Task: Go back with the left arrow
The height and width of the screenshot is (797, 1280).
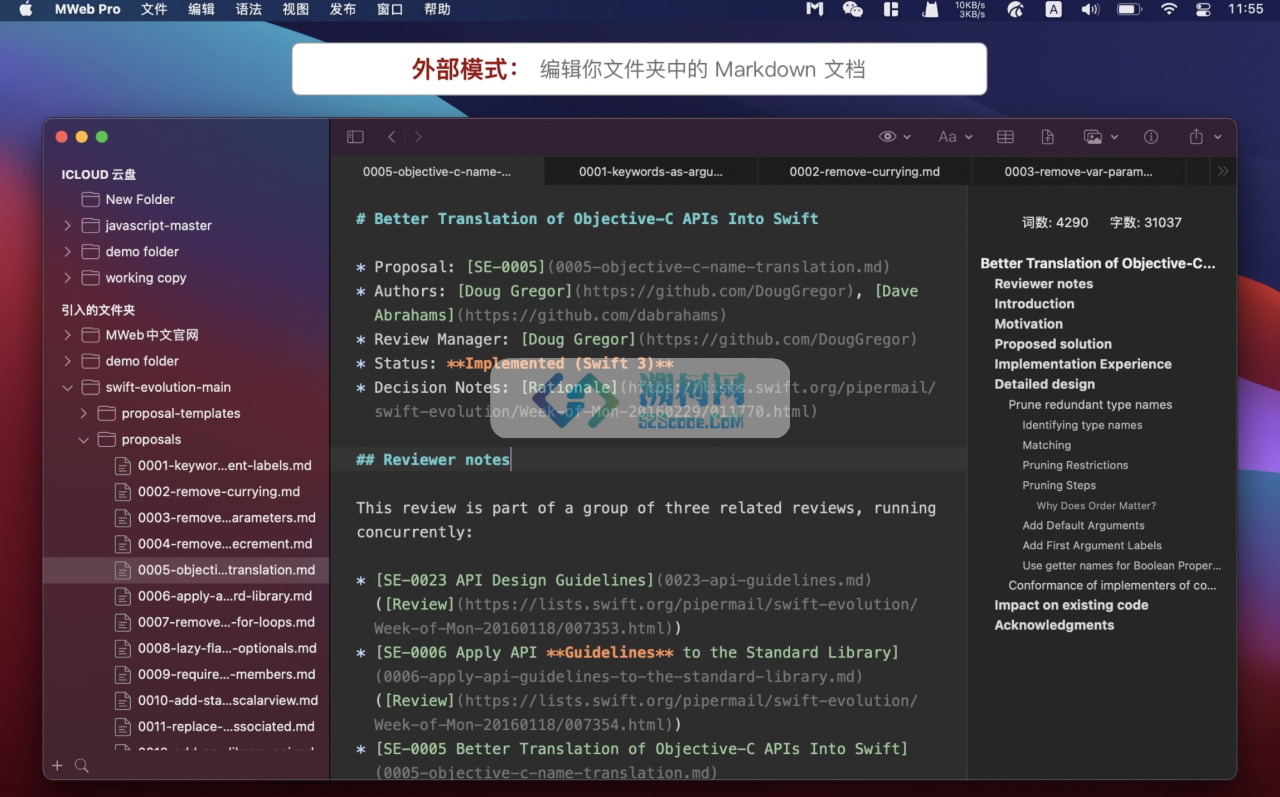Action: coord(392,137)
